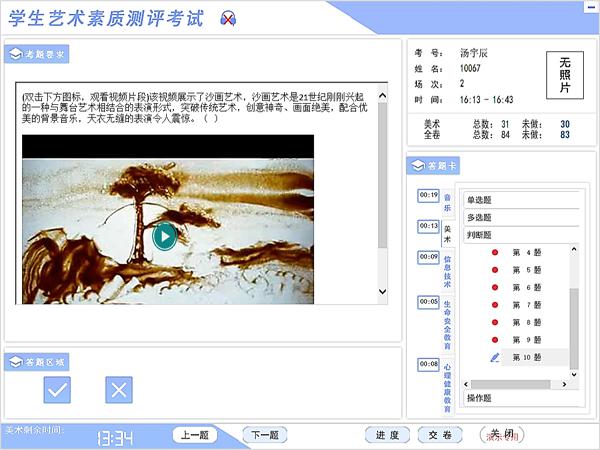Click the 答题区域 graduation cap icon
The height and width of the screenshot is (450, 600).
click(x=15, y=359)
